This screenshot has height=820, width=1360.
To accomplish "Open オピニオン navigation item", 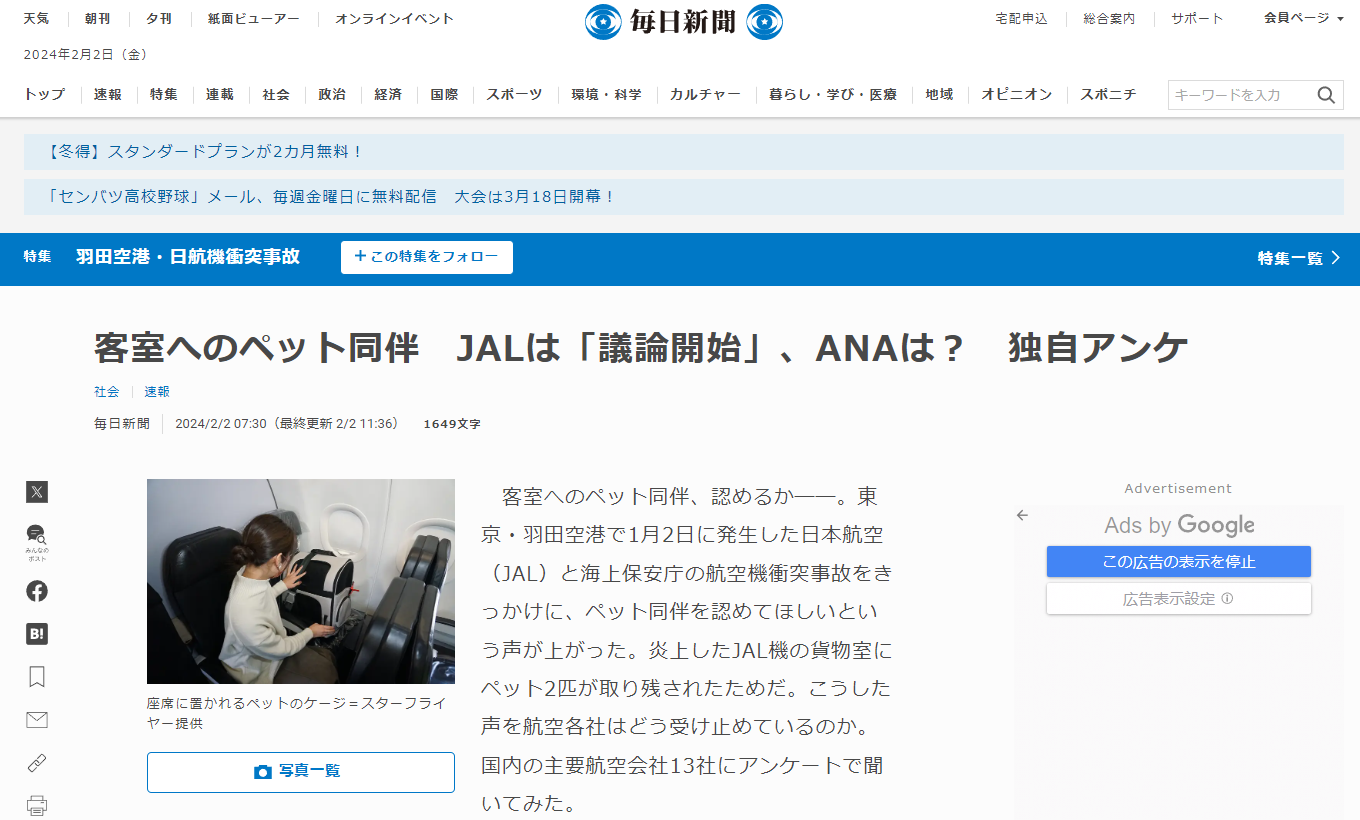I will (1016, 94).
